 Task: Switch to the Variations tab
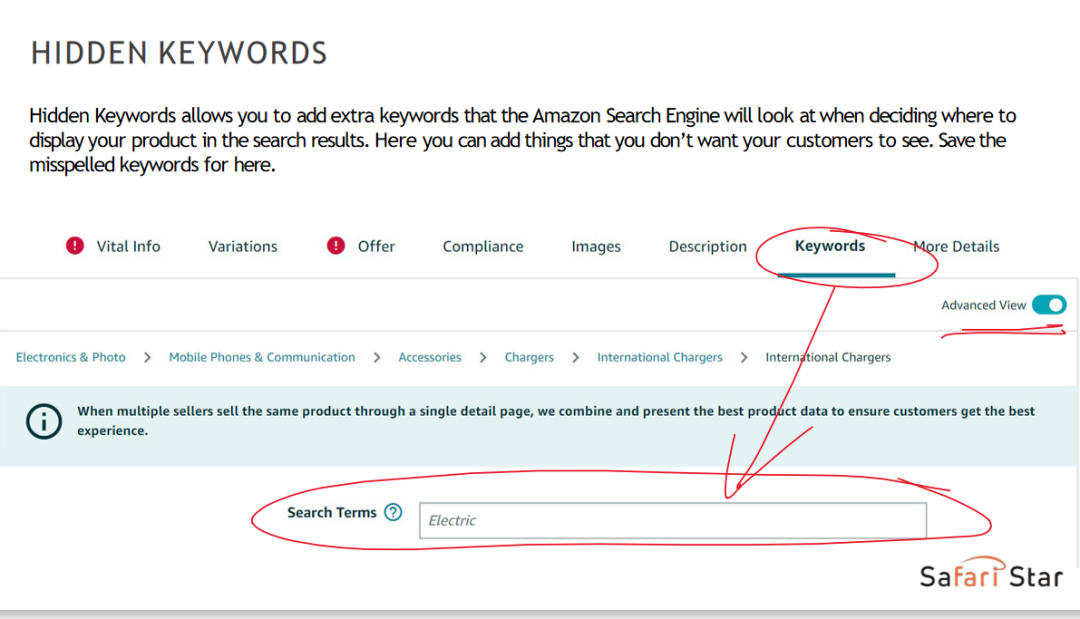pos(242,246)
